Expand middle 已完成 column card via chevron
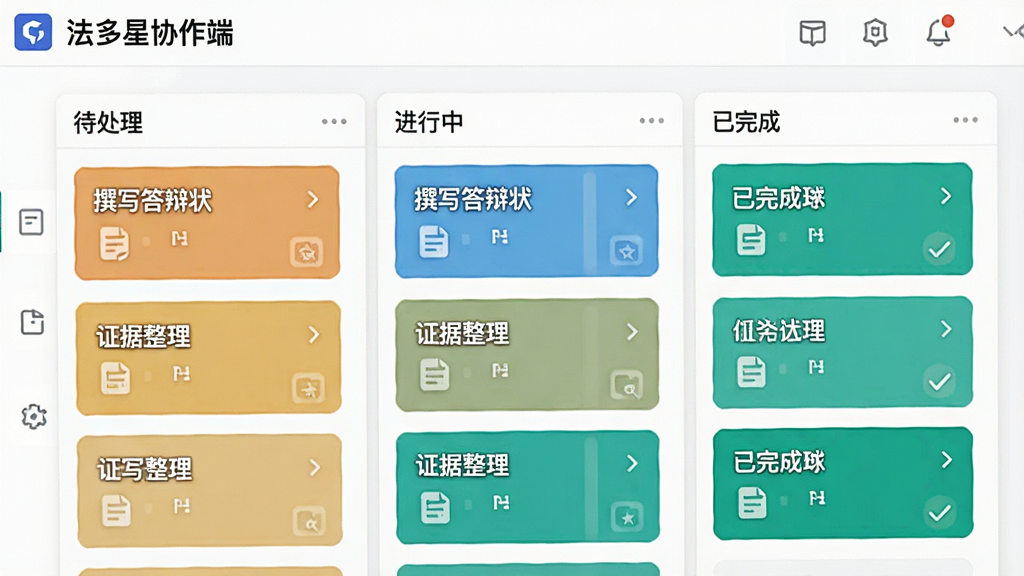The image size is (1024, 576). (946, 328)
